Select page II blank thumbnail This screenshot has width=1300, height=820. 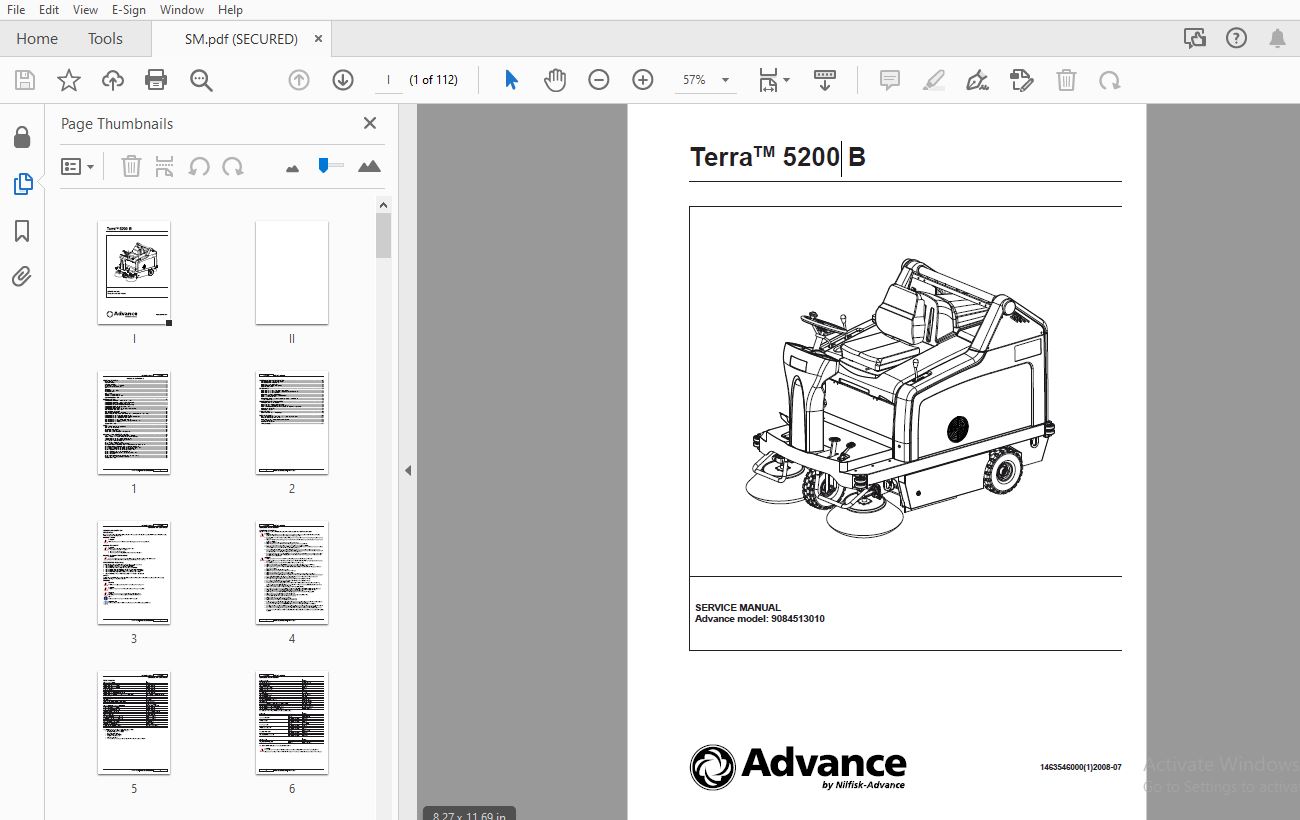point(292,273)
